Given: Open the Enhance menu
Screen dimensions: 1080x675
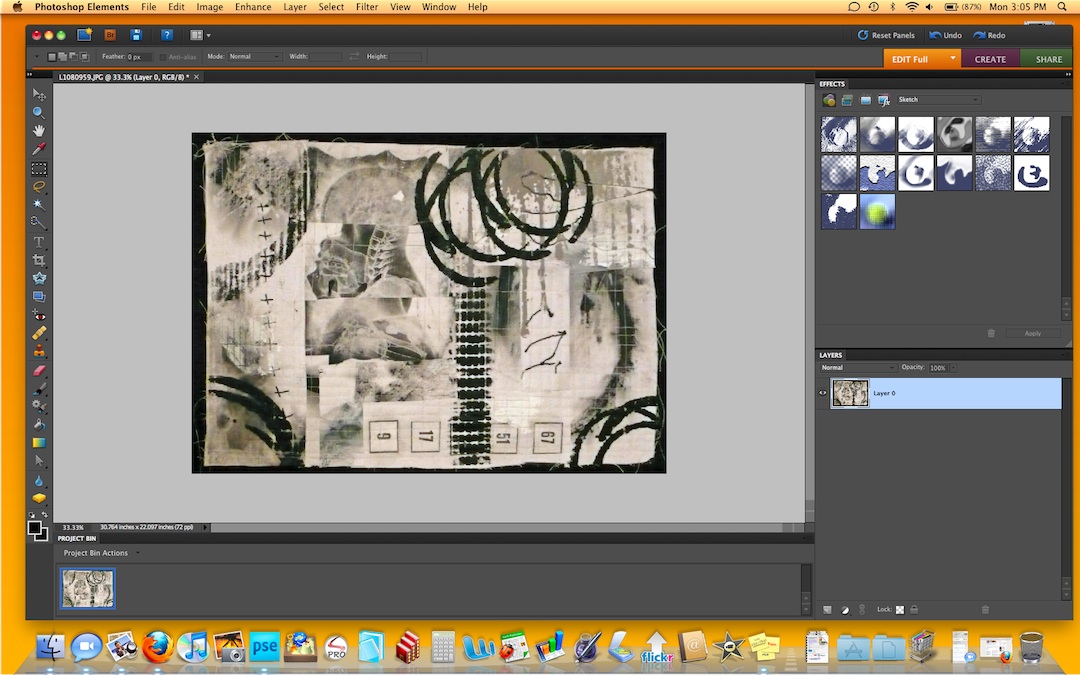Looking at the screenshot, I should pyautogui.click(x=252, y=7).
